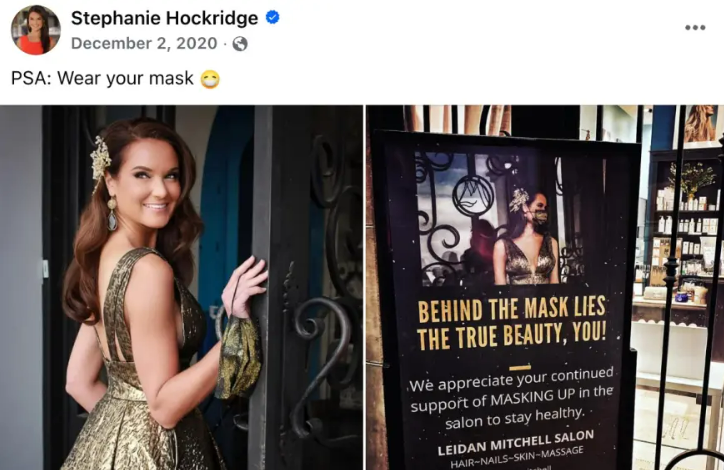This screenshot has width=724, height=470.
Task: Open the three-dot post options menu
Action: [x=695, y=27]
